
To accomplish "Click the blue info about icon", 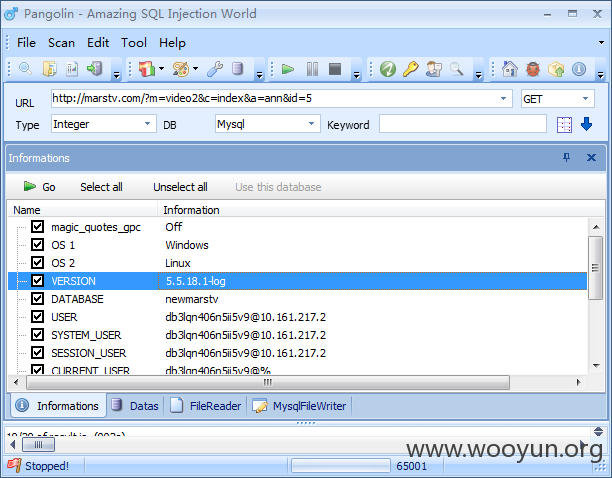I will pyautogui.click(x=579, y=69).
